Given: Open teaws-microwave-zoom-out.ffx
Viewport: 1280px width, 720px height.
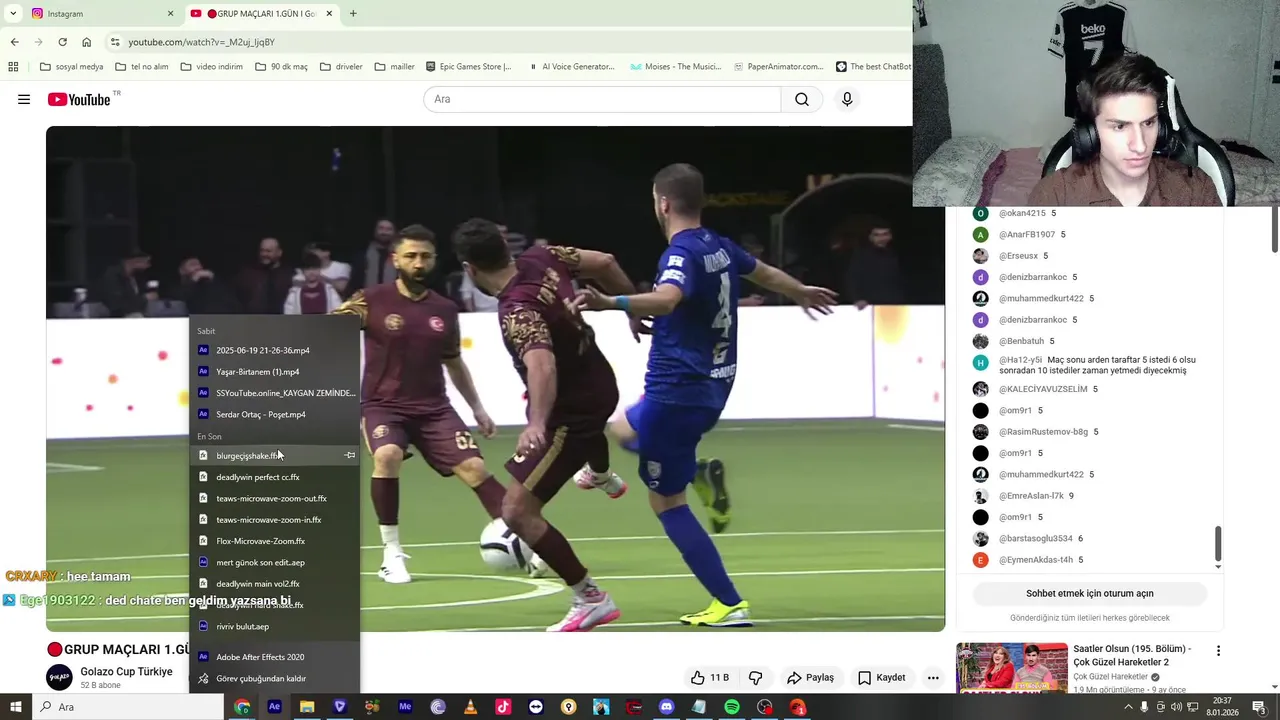Looking at the screenshot, I should pyautogui.click(x=275, y=498).
